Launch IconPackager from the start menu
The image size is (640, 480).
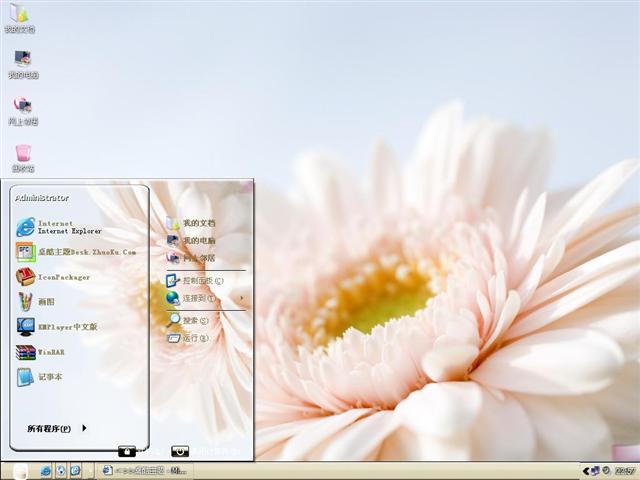tap(53, 277)
